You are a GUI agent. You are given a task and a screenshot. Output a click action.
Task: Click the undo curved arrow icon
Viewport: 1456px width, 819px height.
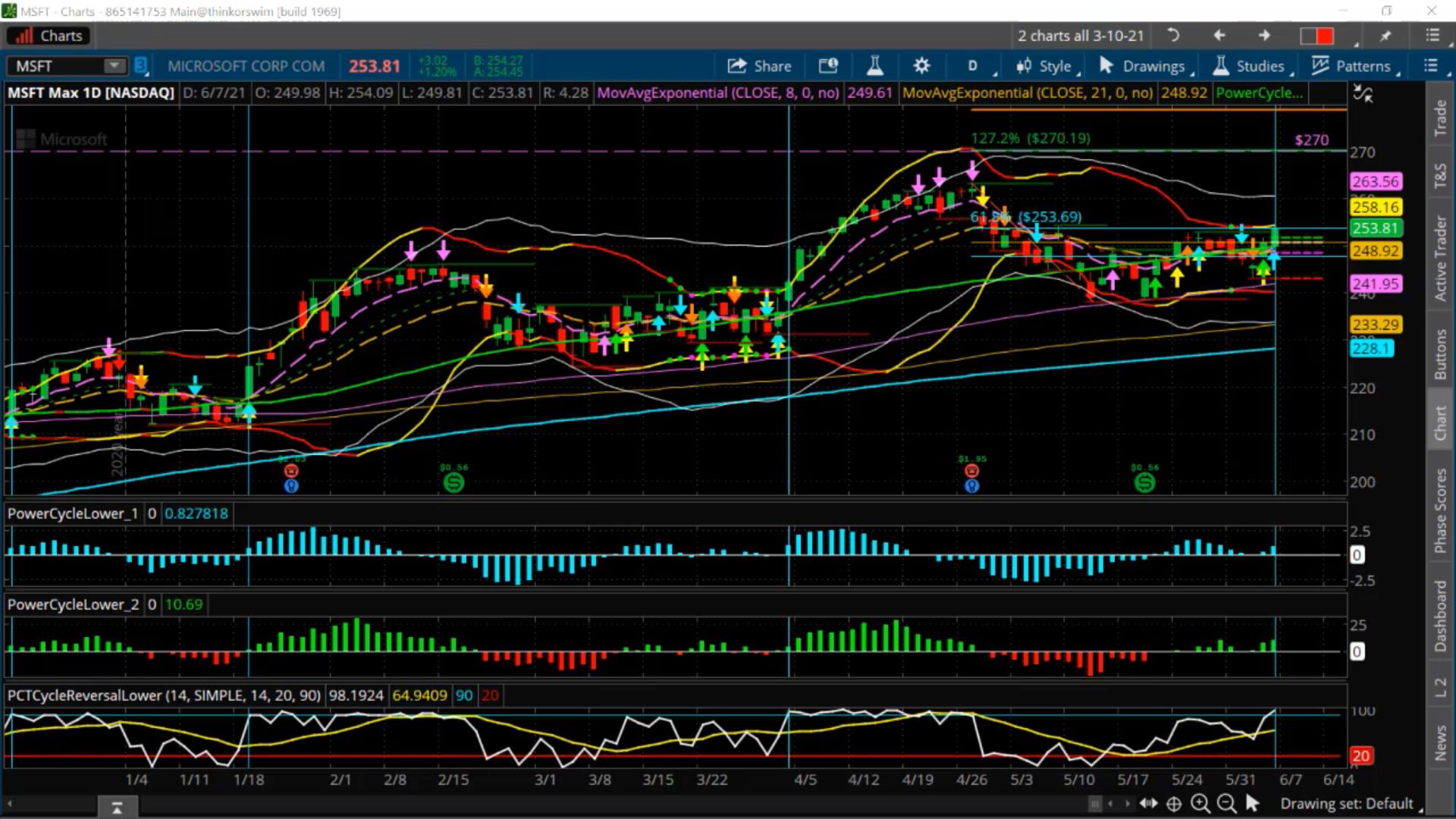(x=1172, y=36)
